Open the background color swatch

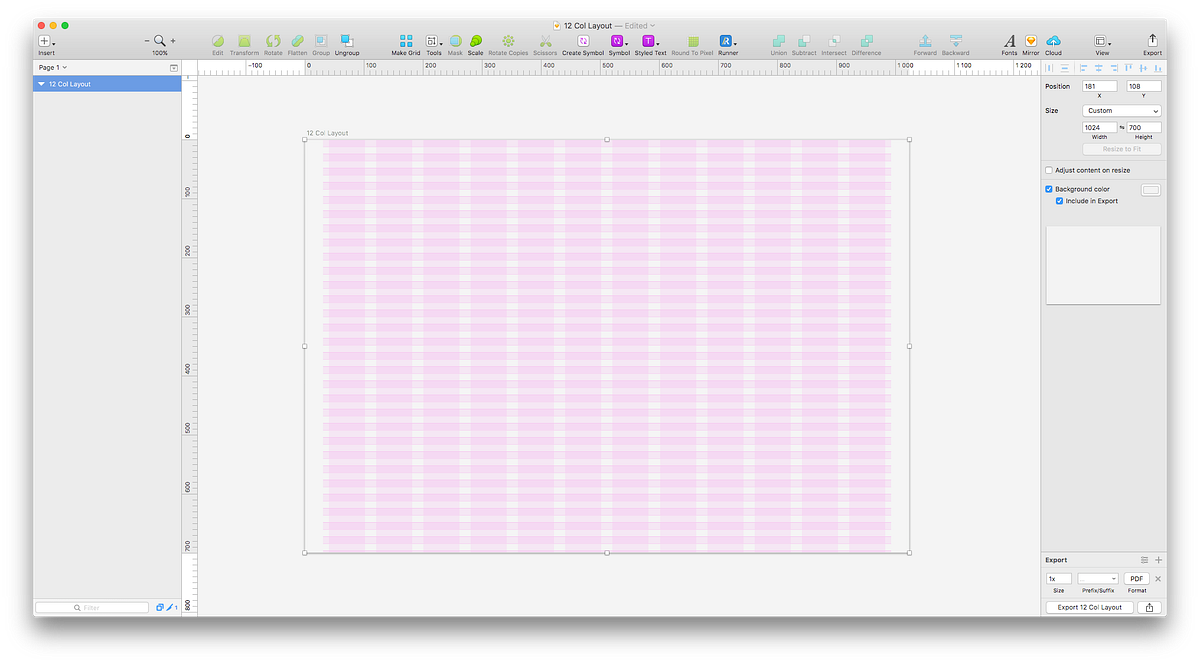[1151, 190]
